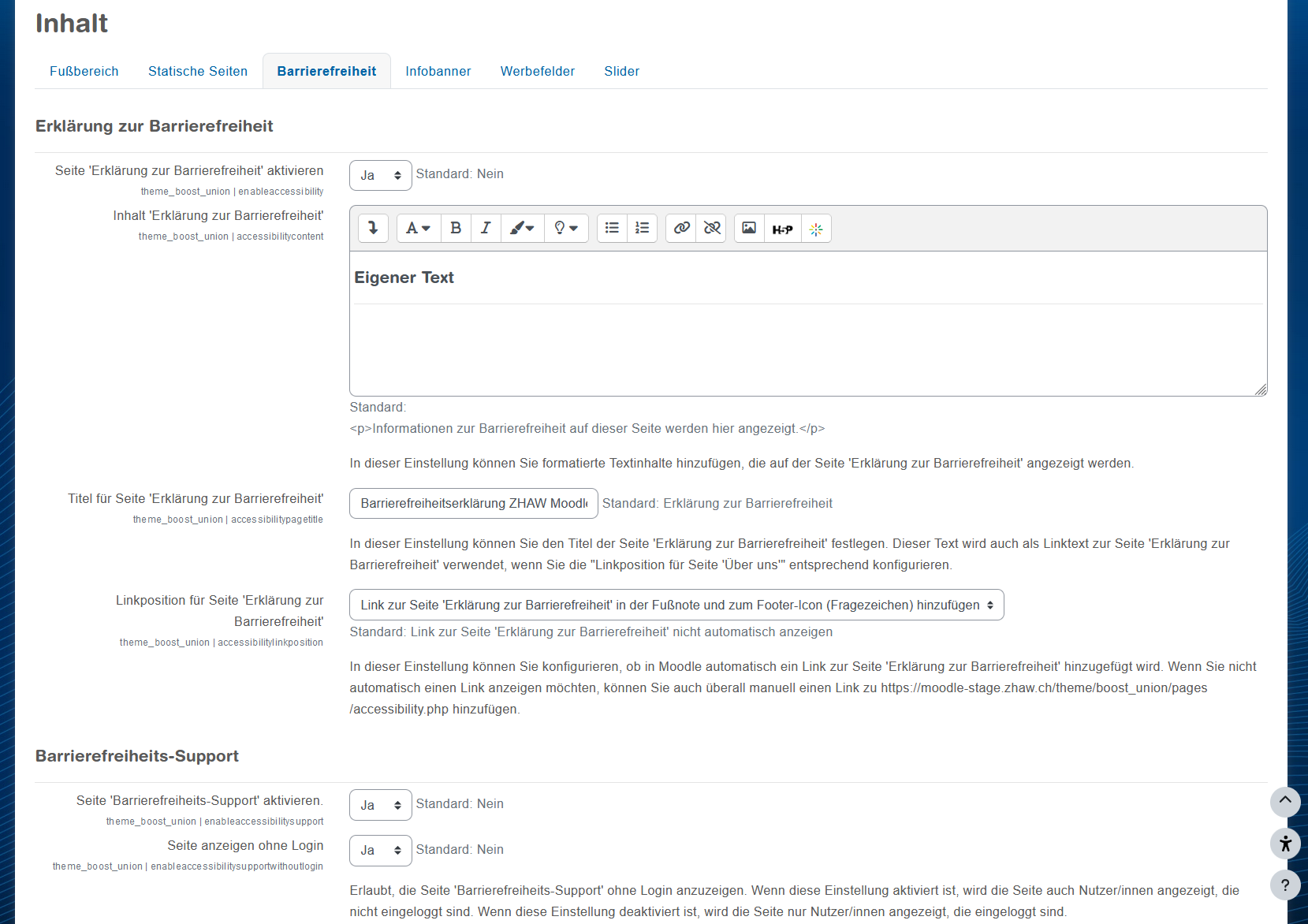This screenshot has height=924, width=1308.
Task: Insert an unordered bullet list
Action: tap(612, 228)
